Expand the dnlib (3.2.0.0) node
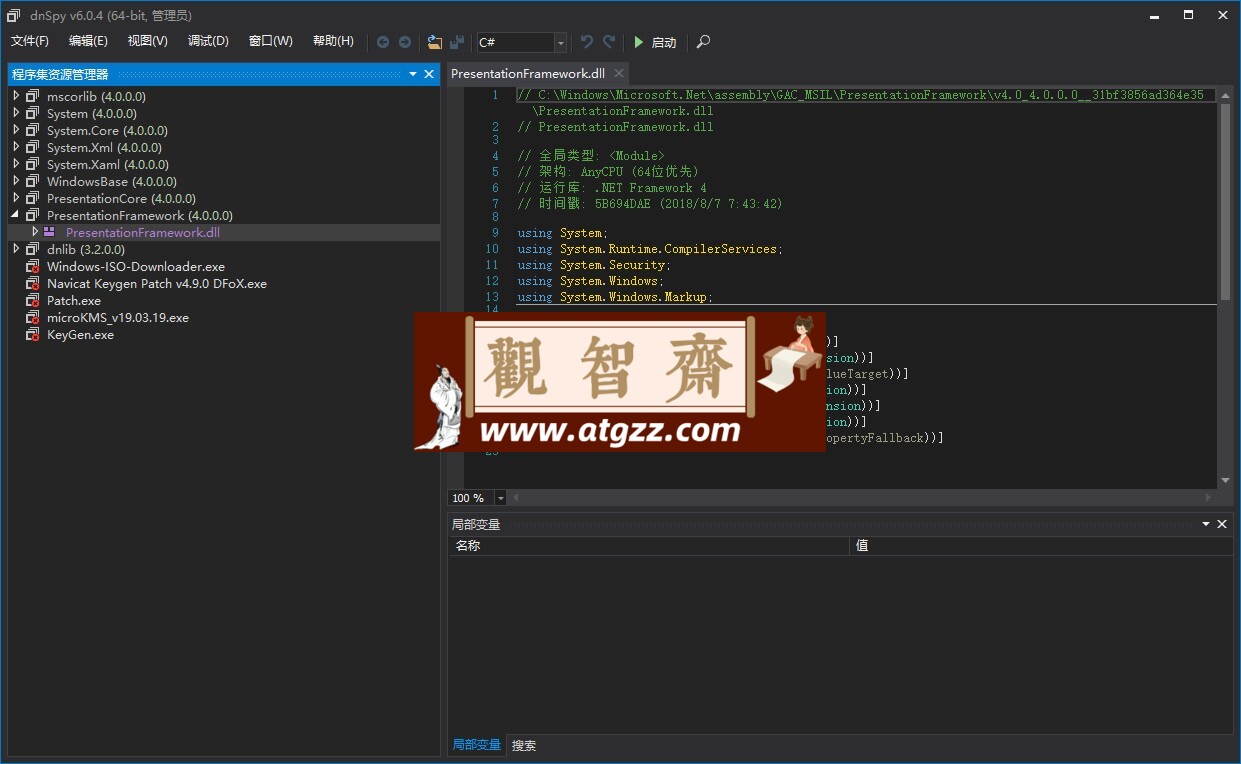This screenshot has height=764, width=1241. 16,250
